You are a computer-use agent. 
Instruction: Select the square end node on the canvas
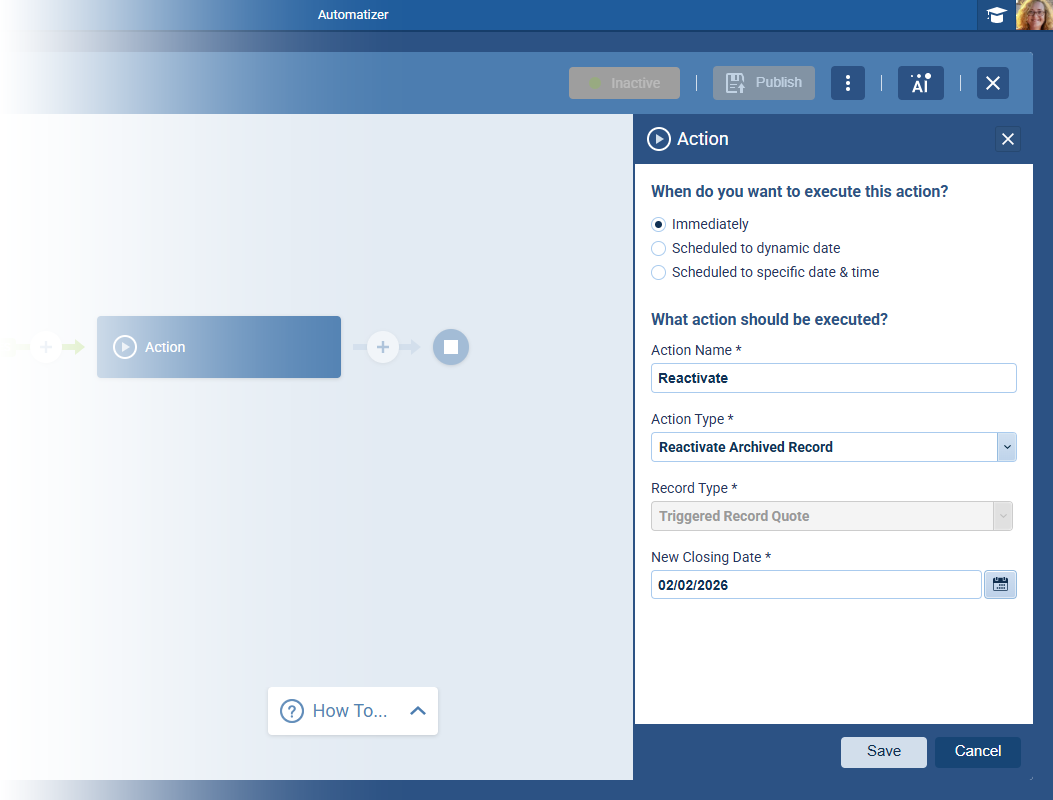pyautogui.click(x=450, y=347)
